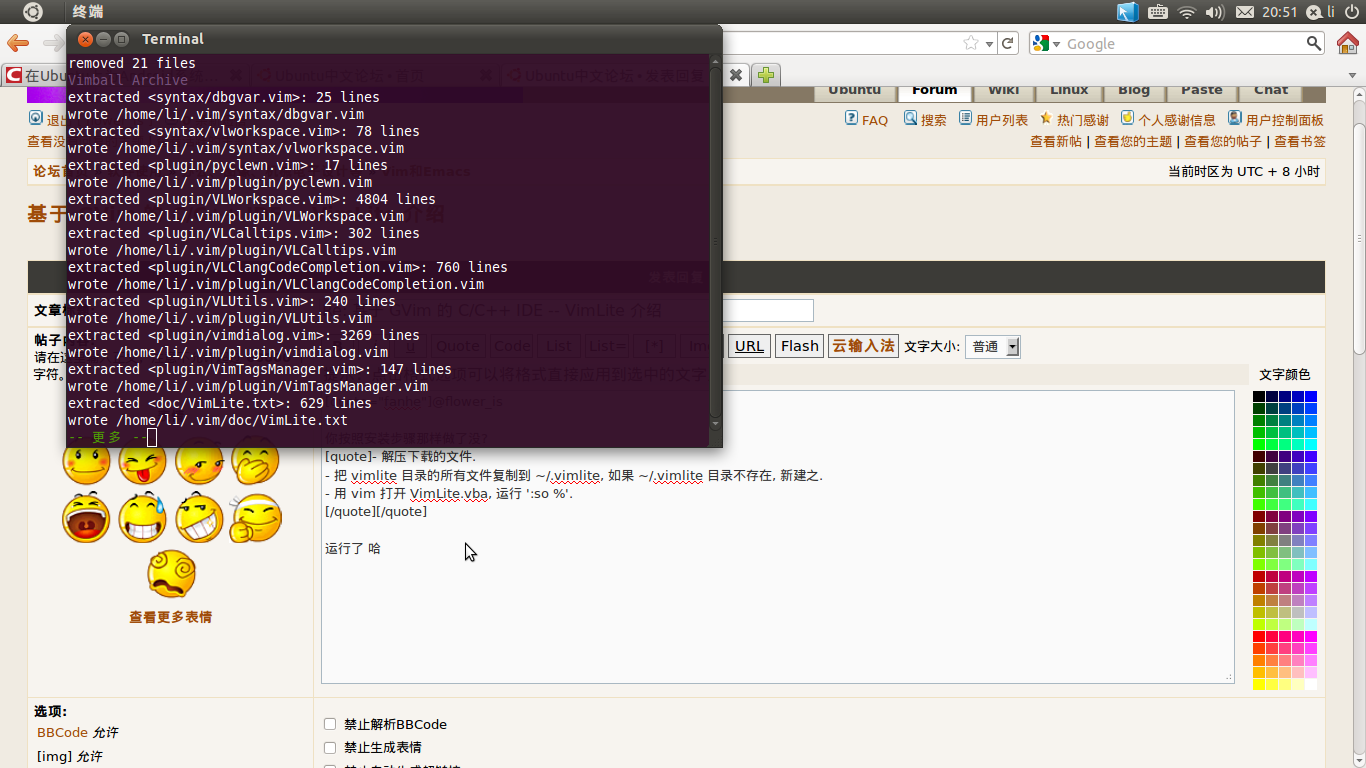Open the 20:51 clock menu
The image size is (1366, 768).
point(1279,12)
